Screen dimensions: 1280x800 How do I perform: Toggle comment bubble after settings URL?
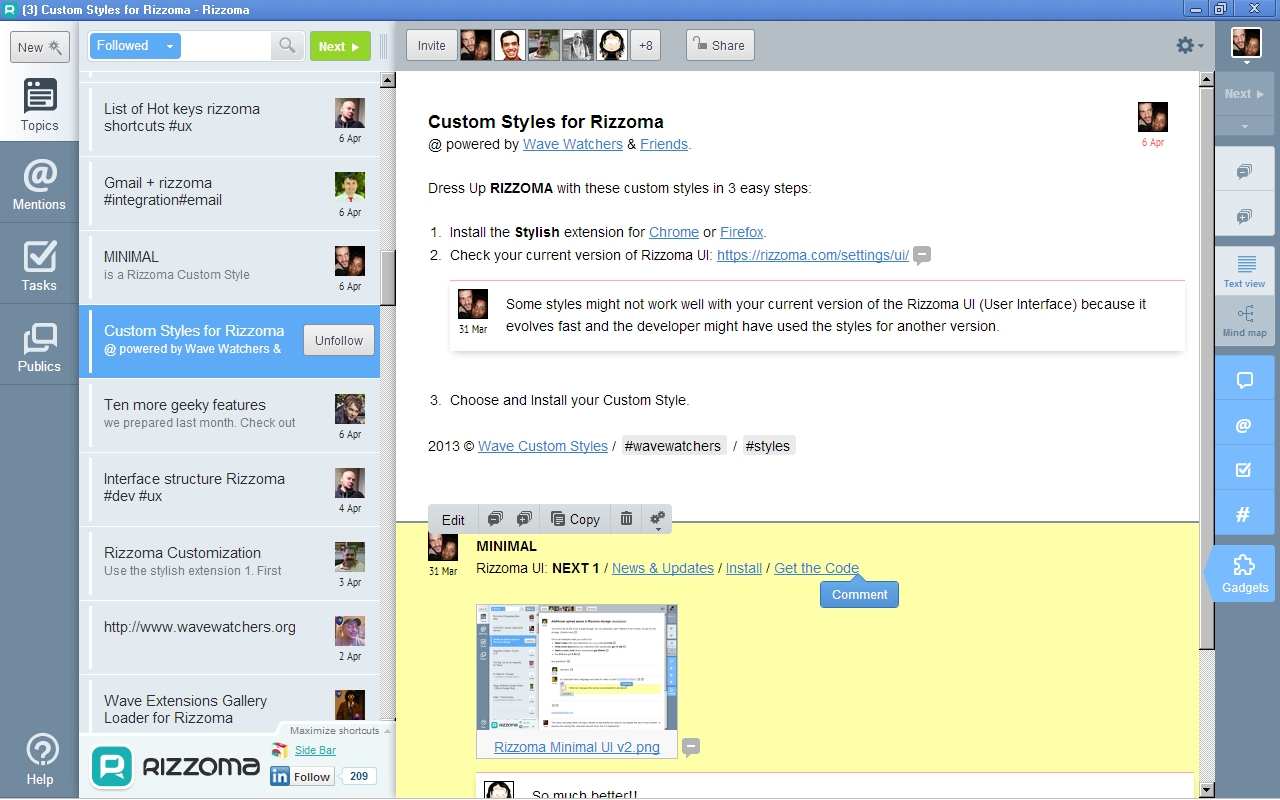[x=922, y=255]
